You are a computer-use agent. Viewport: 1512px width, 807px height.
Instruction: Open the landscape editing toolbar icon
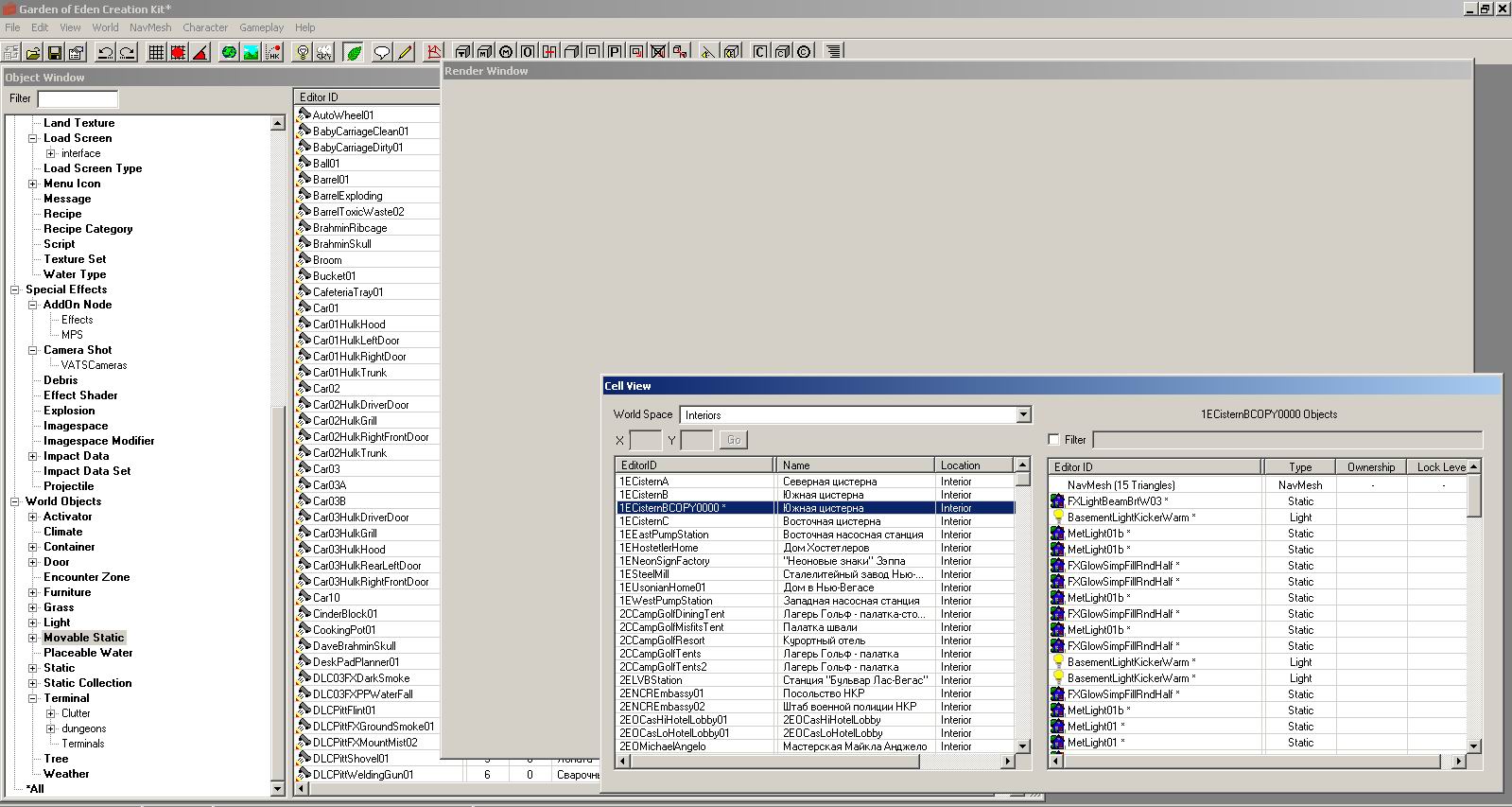[x=251, y=52]
